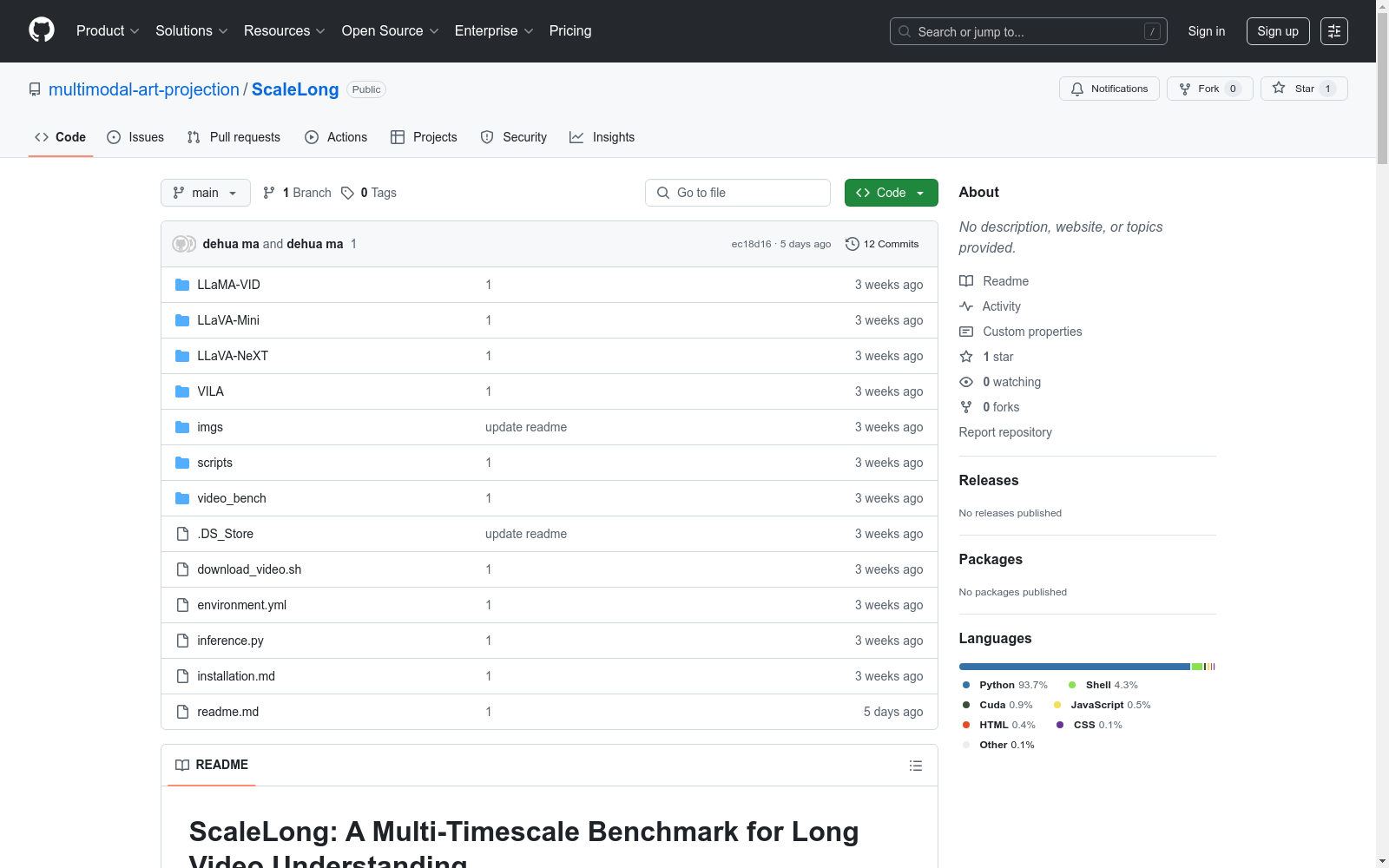This screenshot has height=868, width=1389.
Task: Open the Releases section heading
Action: pos(989,480)
